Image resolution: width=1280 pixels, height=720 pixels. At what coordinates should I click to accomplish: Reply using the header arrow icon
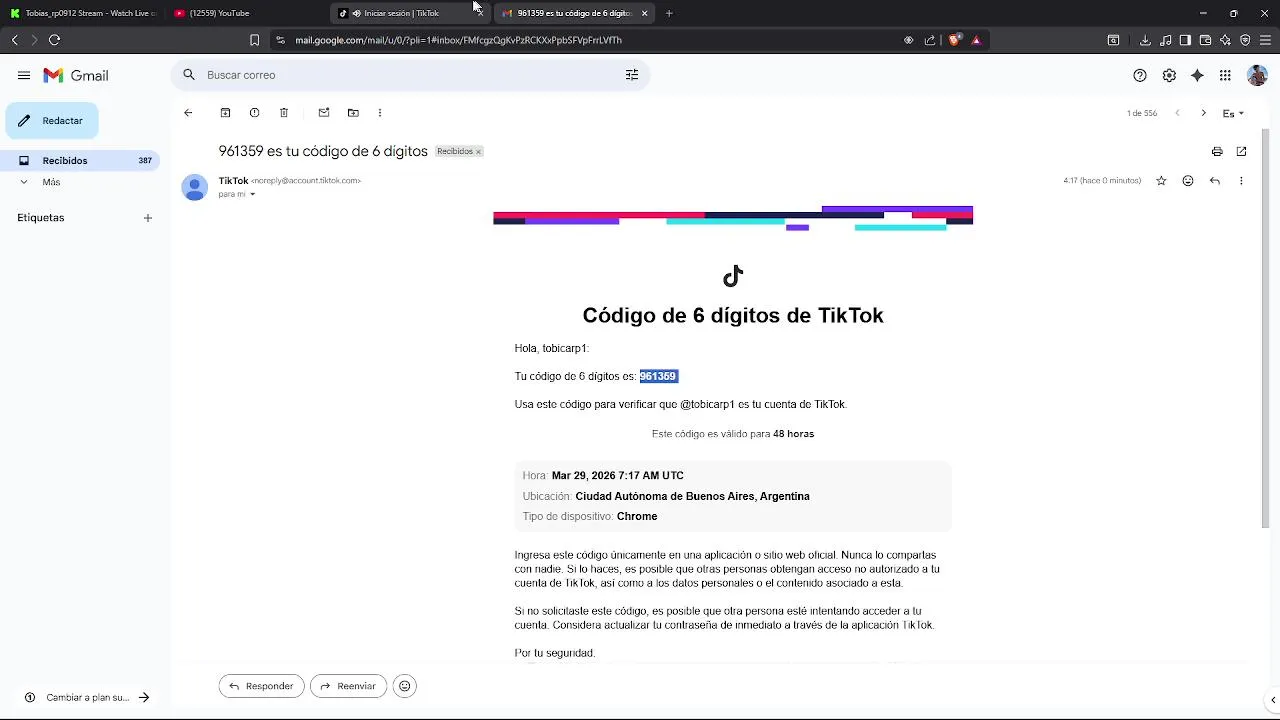[x=1214, y=181]
